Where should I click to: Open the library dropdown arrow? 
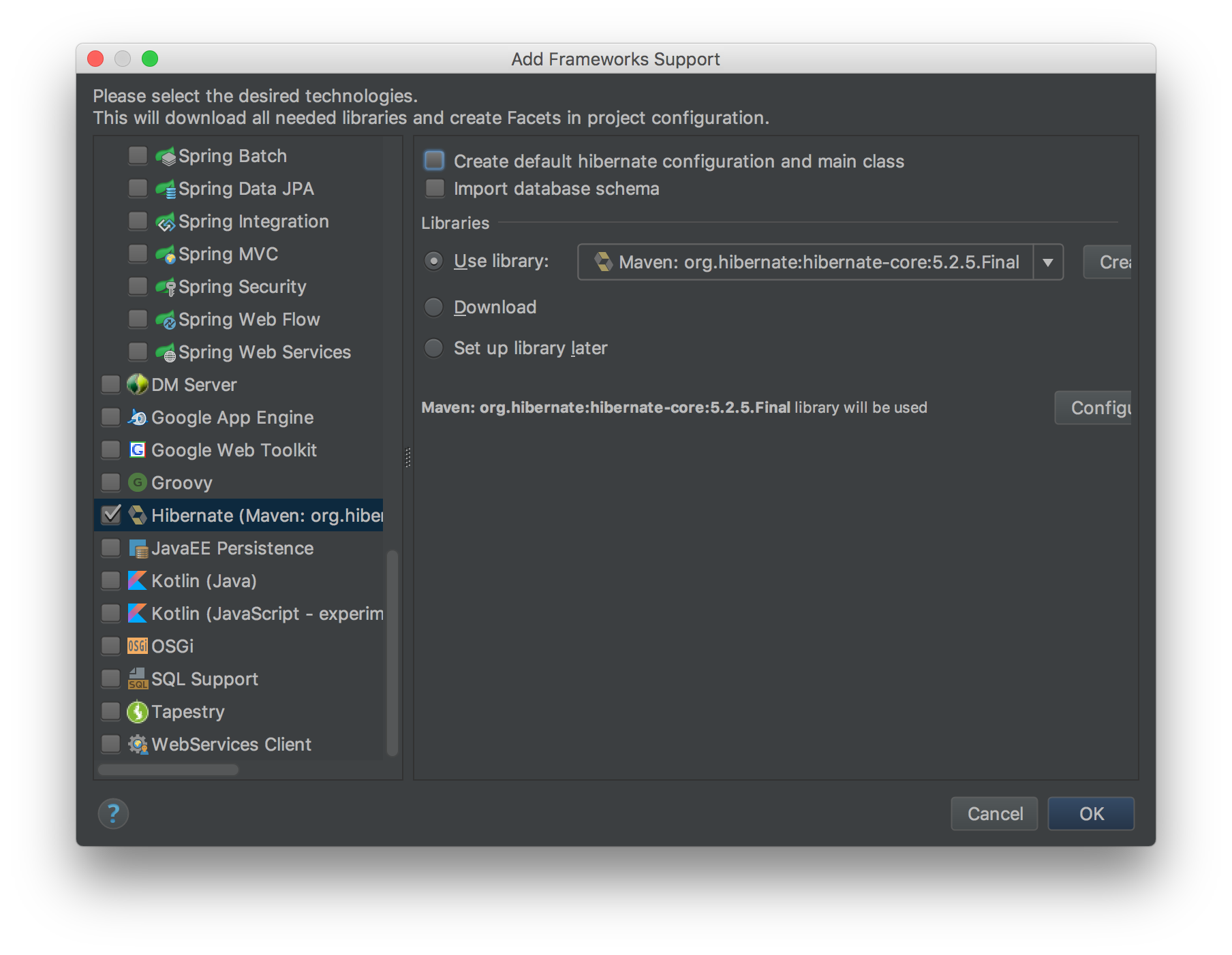[1048, 262]
